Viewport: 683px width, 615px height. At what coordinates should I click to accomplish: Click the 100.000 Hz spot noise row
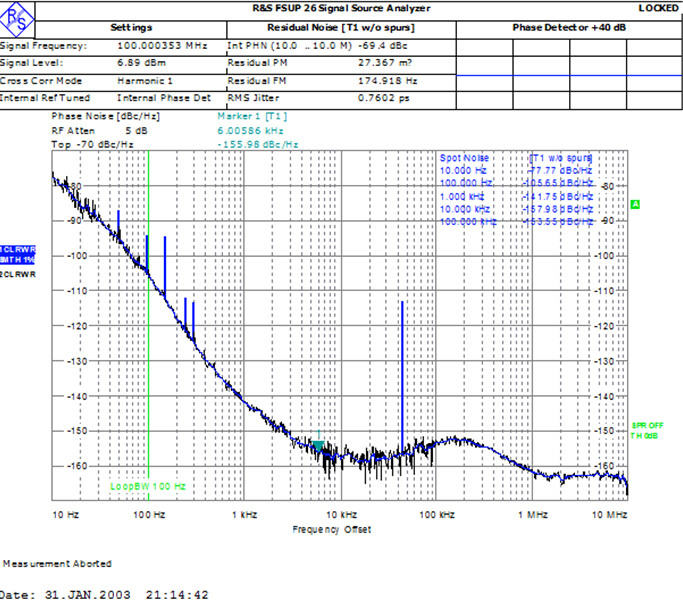[x=516, y=183]
